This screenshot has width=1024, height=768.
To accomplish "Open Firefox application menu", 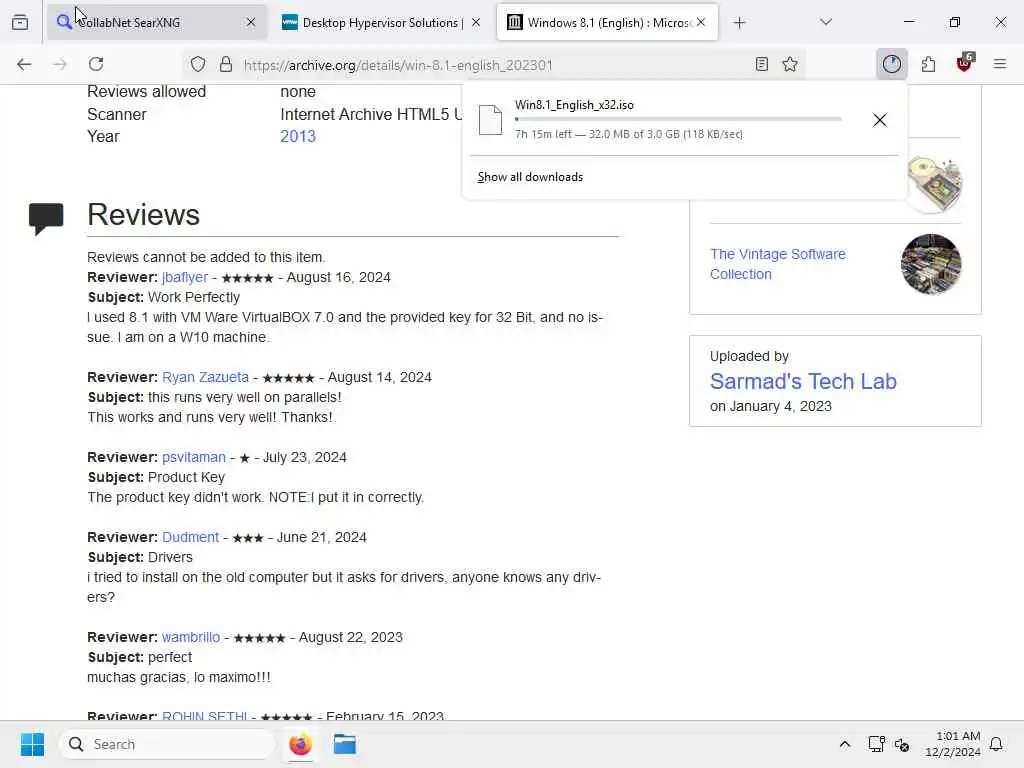I will [x=1000, y=64].
